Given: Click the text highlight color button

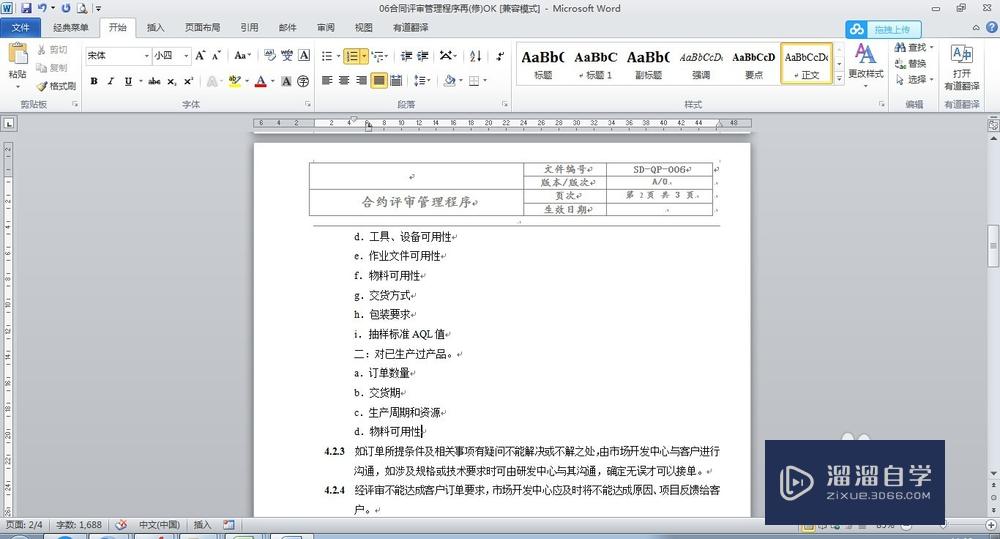Looking at the screenshot, I should (x=234, y=81).
